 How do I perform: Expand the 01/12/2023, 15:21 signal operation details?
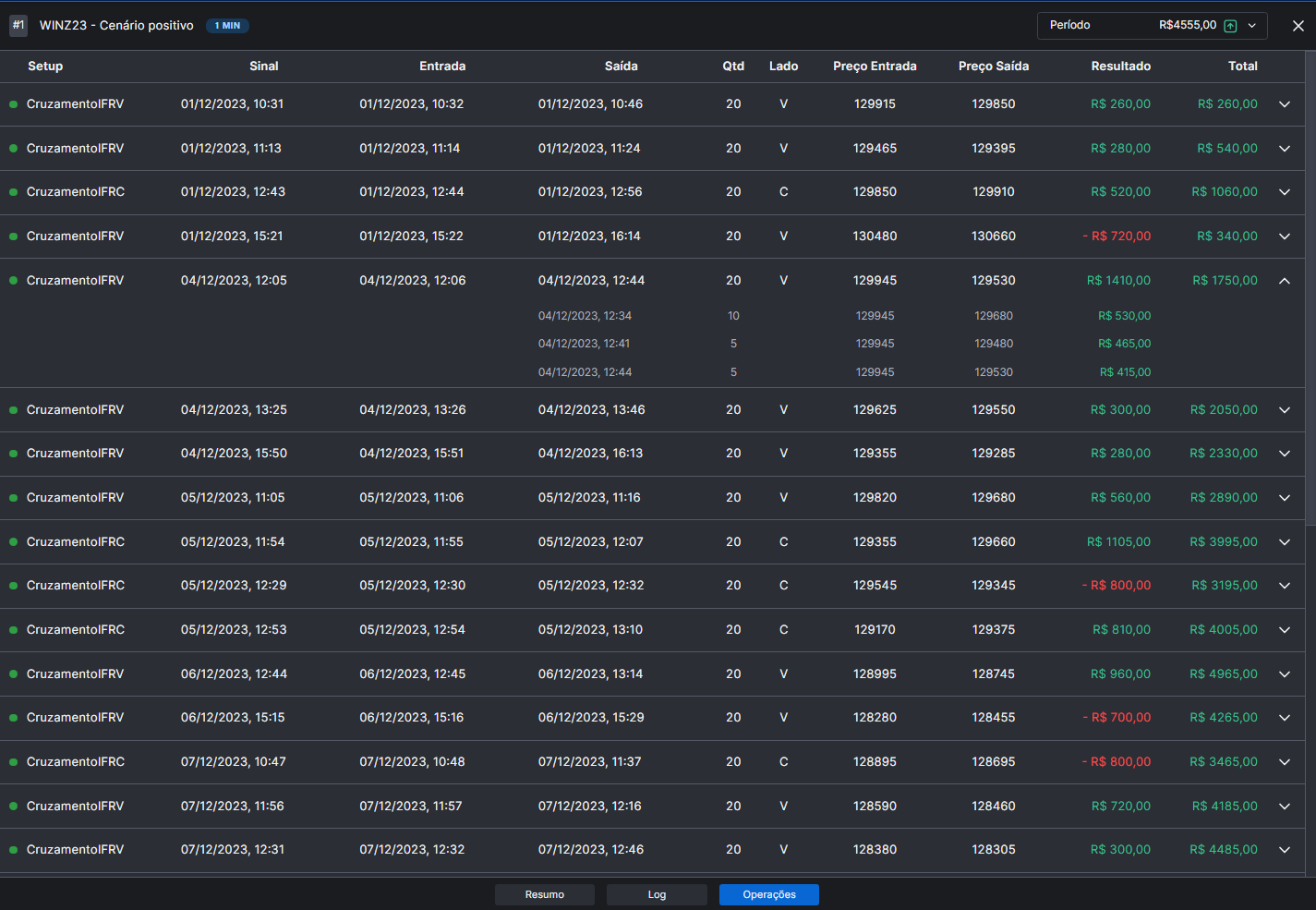(x=1284, y=237)
